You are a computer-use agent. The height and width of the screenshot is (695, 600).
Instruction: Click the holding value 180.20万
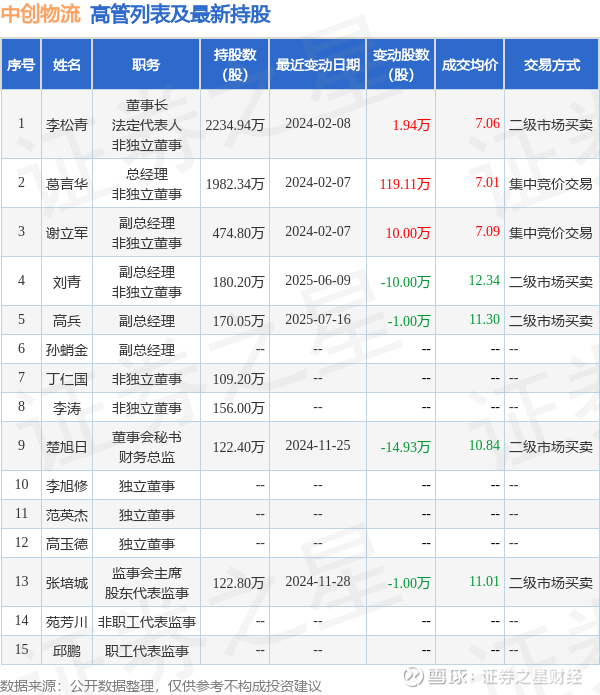coord(238,282)
